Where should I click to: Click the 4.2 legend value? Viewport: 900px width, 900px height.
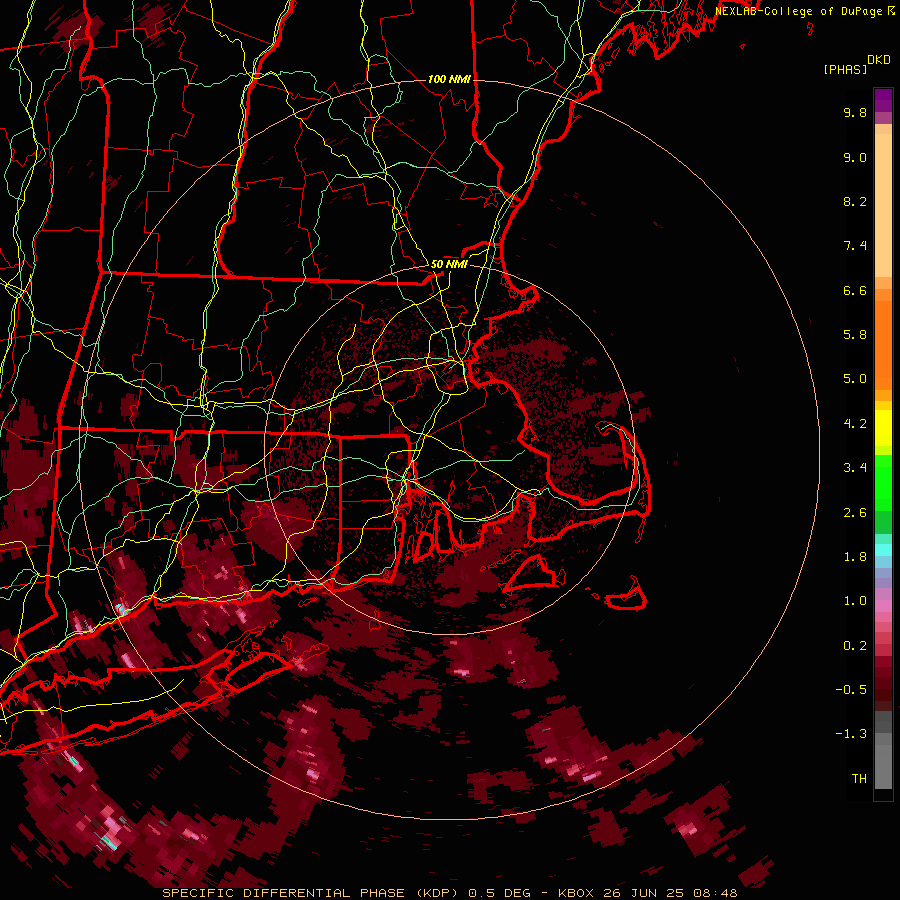(x=855, y=424)
